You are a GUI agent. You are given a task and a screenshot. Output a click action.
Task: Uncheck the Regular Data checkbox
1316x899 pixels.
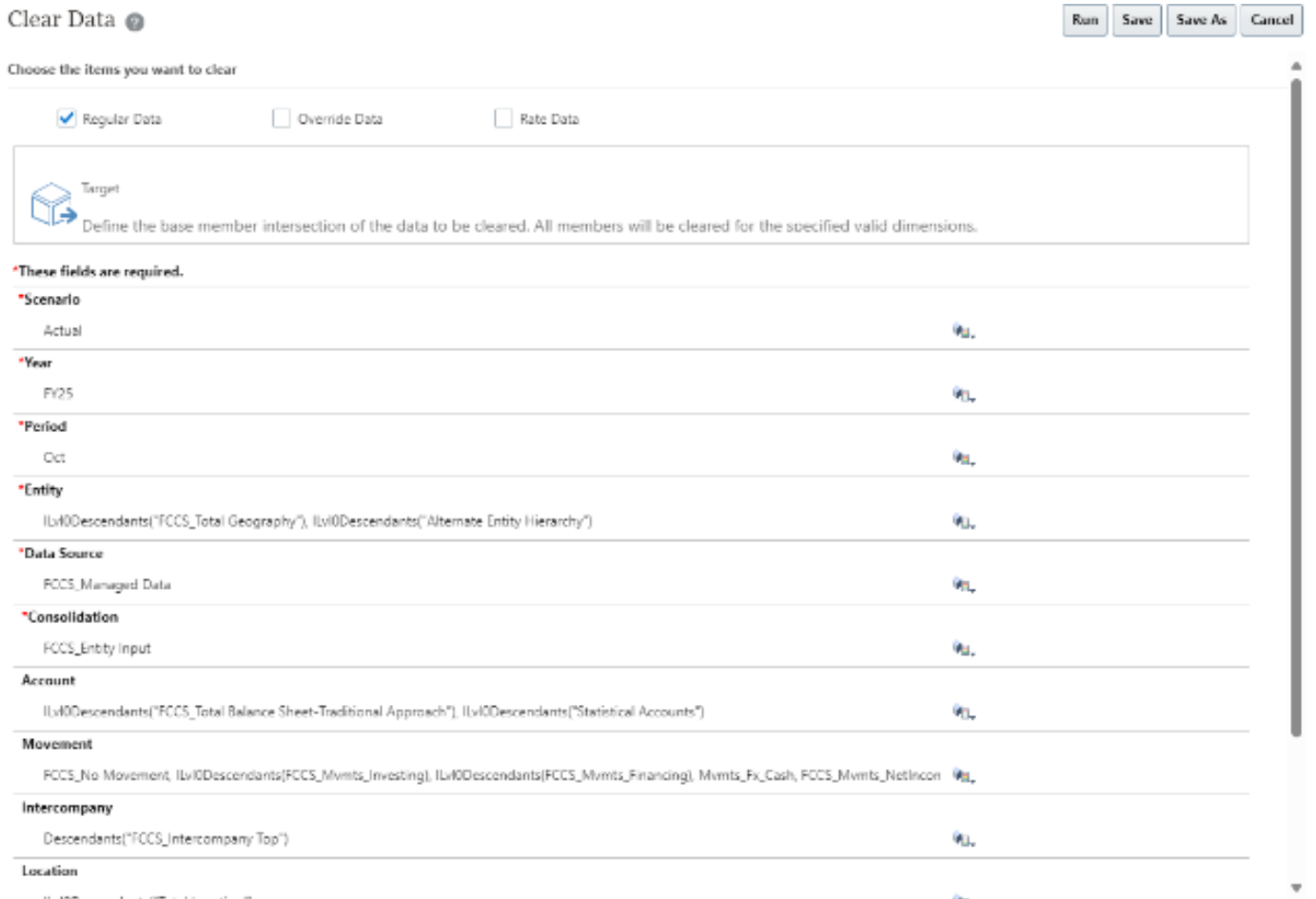pyautogui.click(x=67, y=118)
